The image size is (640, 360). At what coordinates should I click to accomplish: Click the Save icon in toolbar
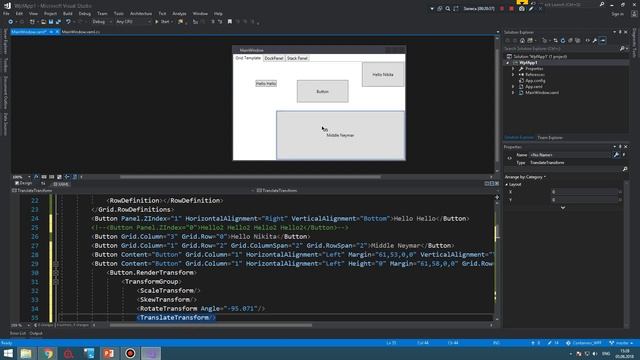(51, 22)
